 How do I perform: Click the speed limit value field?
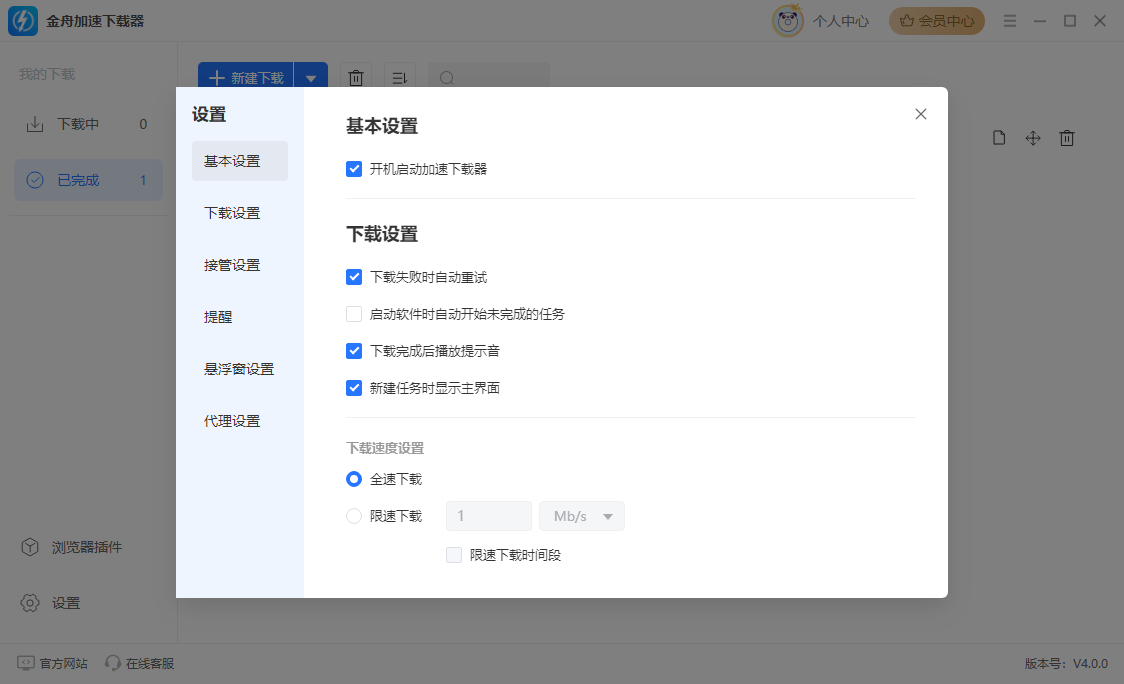(x=489, y=516)
